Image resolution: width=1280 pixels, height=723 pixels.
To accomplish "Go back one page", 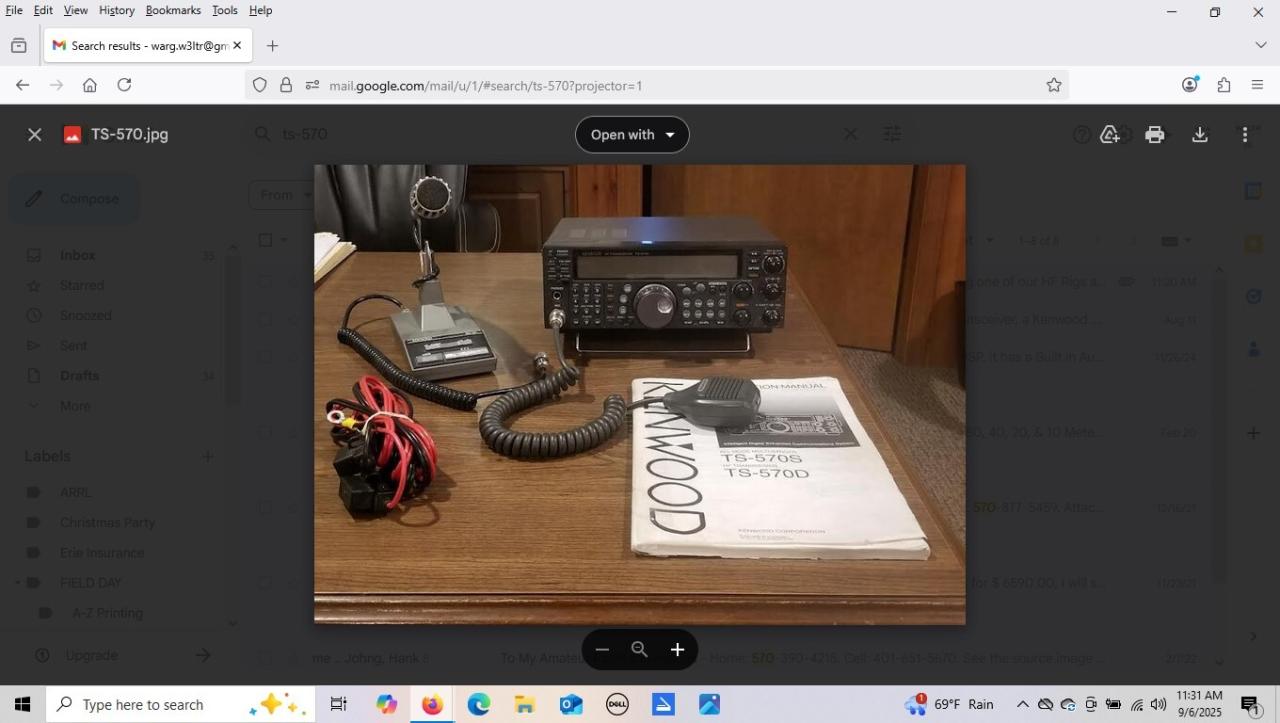I will point(22,85).
